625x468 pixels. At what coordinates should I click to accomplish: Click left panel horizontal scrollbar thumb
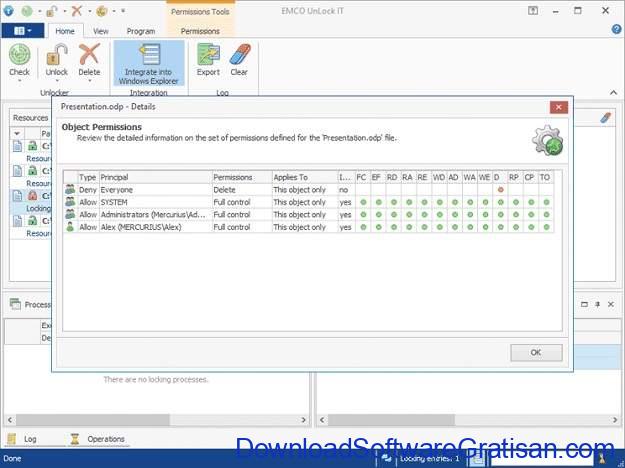pos(92,420)
